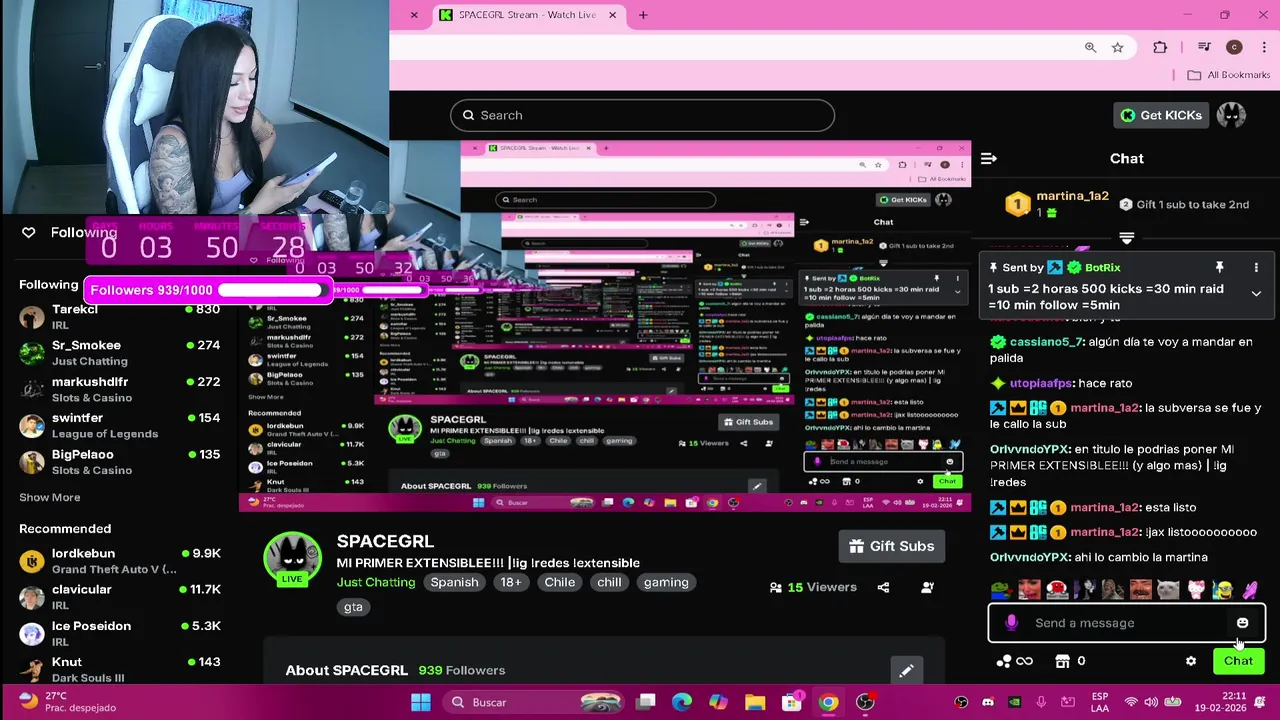Open the Kick shop store icon
The height and width of the screenshot is (720, 1280).
[x=1062, y=661]
